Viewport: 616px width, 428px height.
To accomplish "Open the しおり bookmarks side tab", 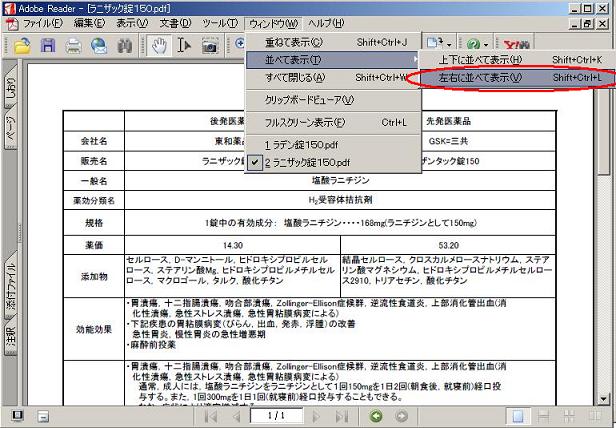I will (9, 90).
